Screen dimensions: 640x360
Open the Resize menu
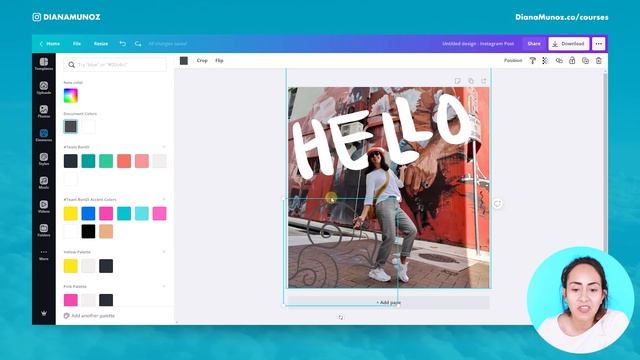(x=101, y=44)
